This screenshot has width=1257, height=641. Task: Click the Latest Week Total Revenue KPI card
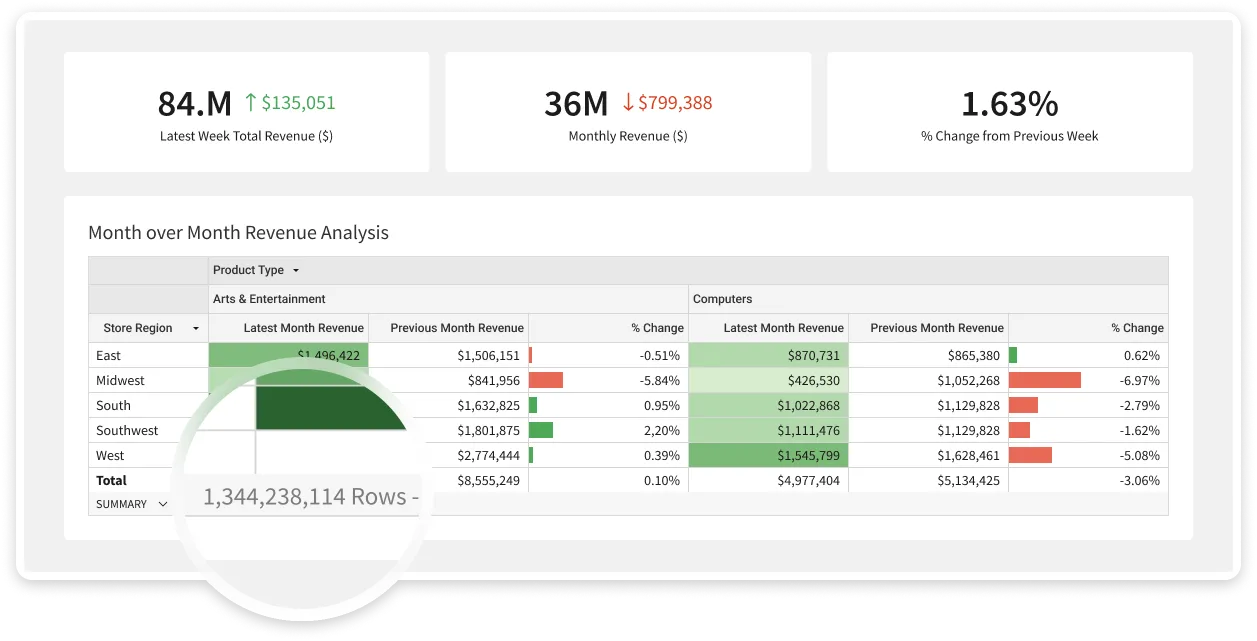coord(247,111)
